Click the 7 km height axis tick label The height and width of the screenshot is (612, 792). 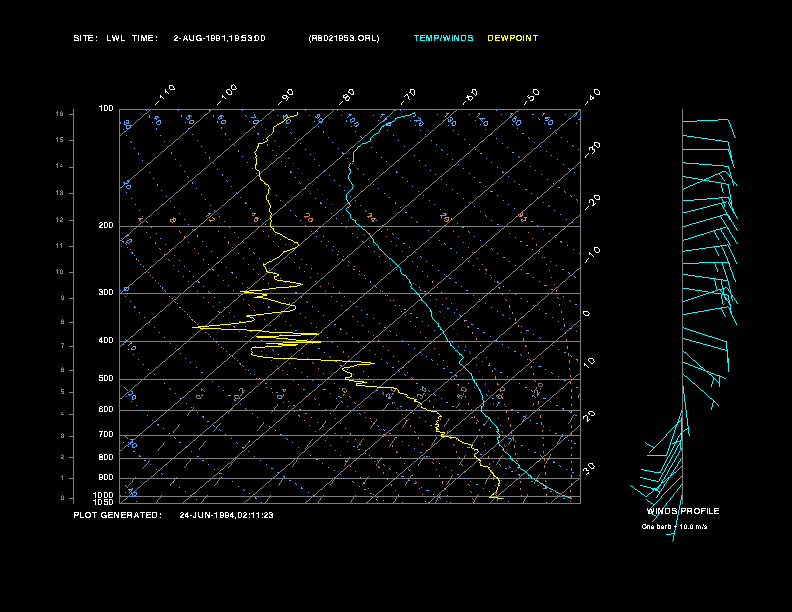point(63,346)
